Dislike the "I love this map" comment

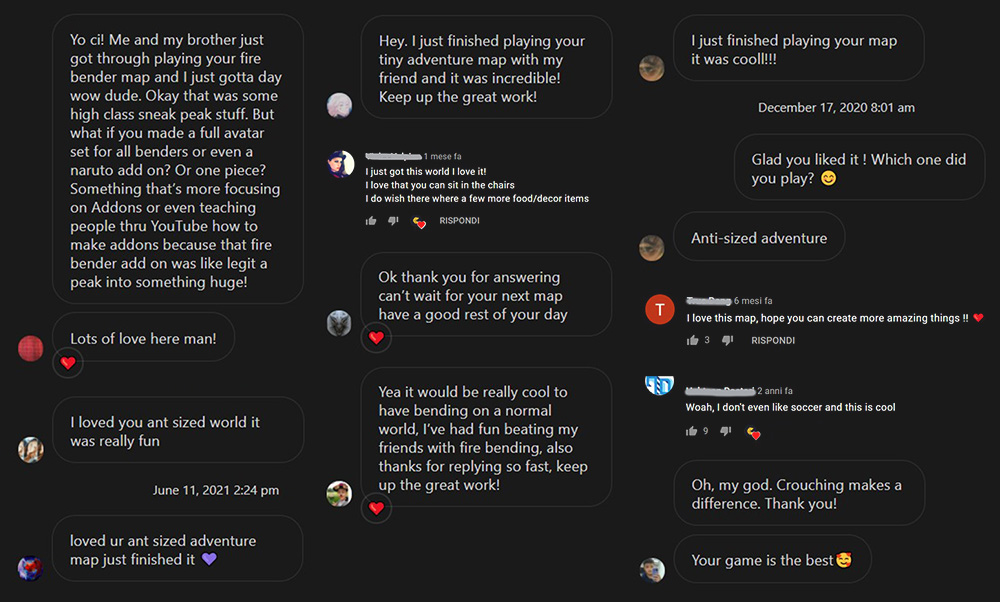coord(727,340)
